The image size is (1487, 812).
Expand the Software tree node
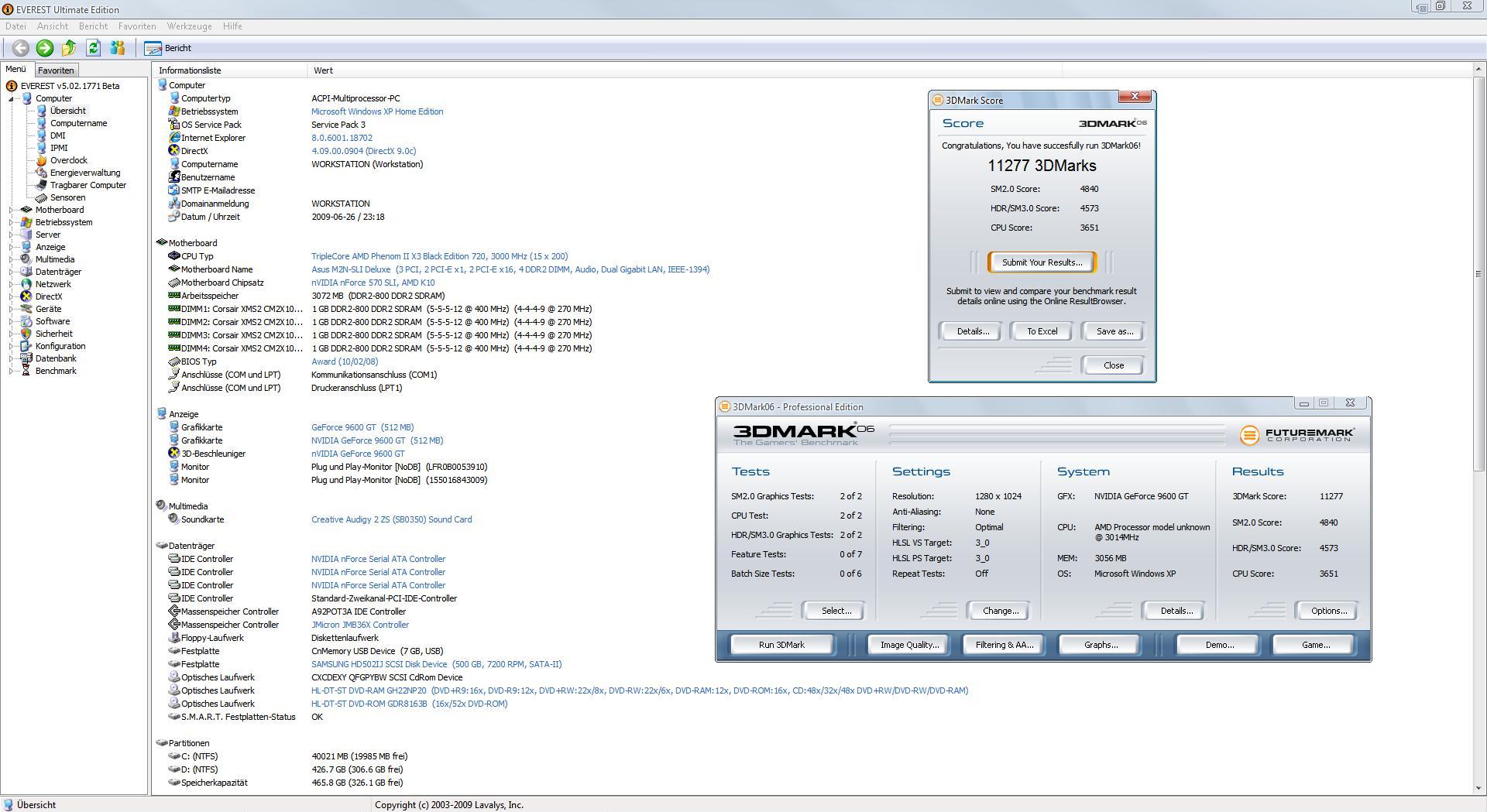coord(12,321)
